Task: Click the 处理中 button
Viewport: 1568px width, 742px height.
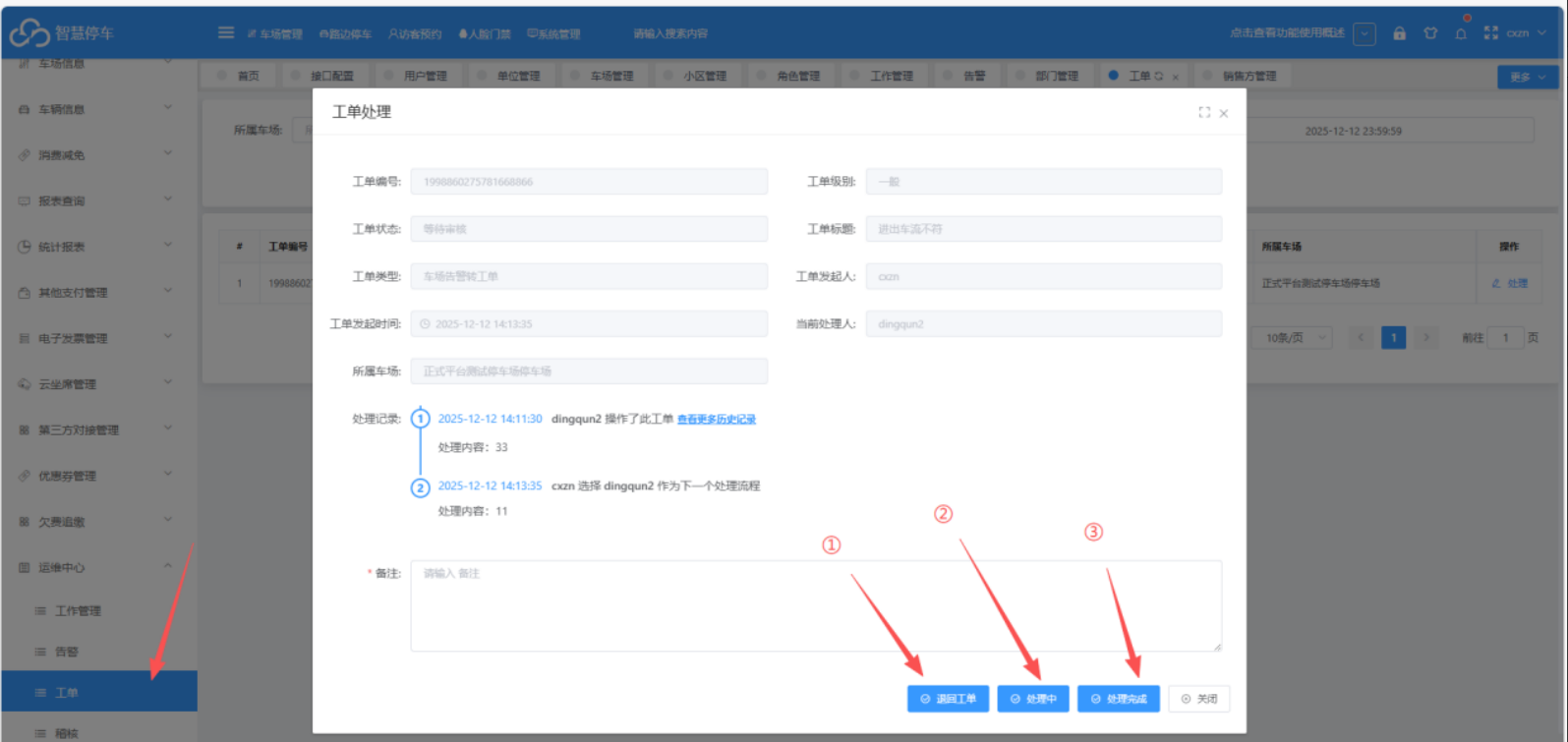Action: 1033,699
